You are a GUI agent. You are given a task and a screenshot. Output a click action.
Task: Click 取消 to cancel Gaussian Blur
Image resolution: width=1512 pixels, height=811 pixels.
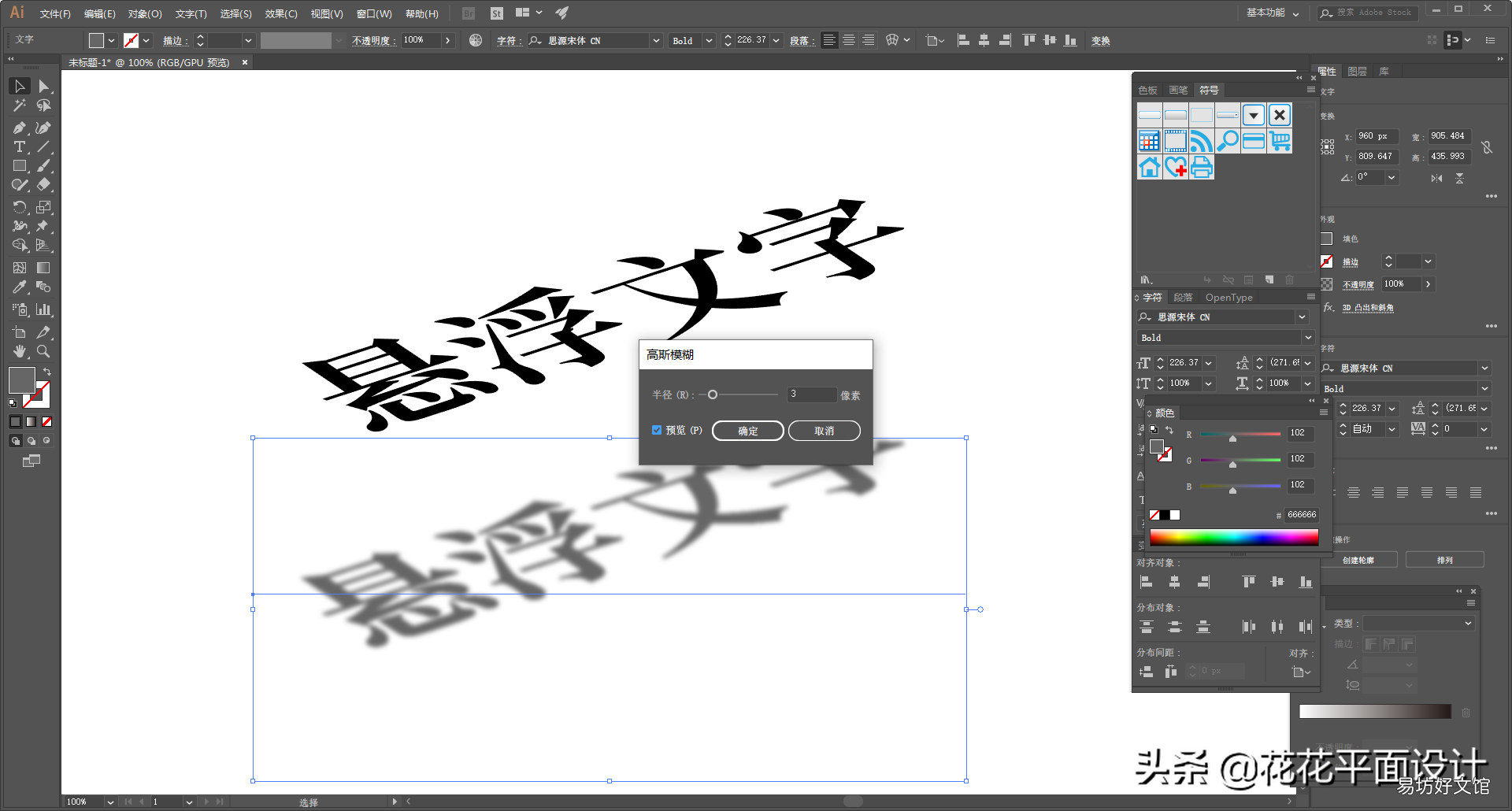coord(825,431)
